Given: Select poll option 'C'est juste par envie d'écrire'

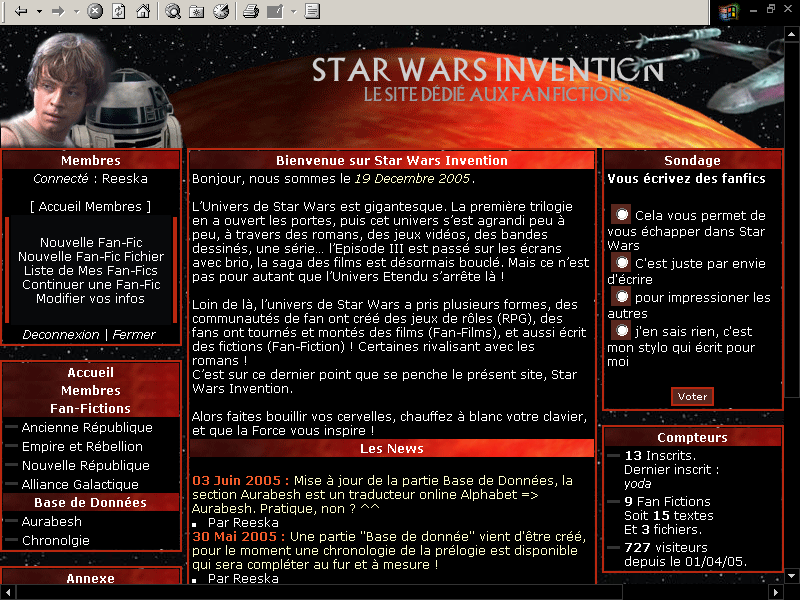Looking at the screenshot, I should pyautogui.click(x=622, y=263).
